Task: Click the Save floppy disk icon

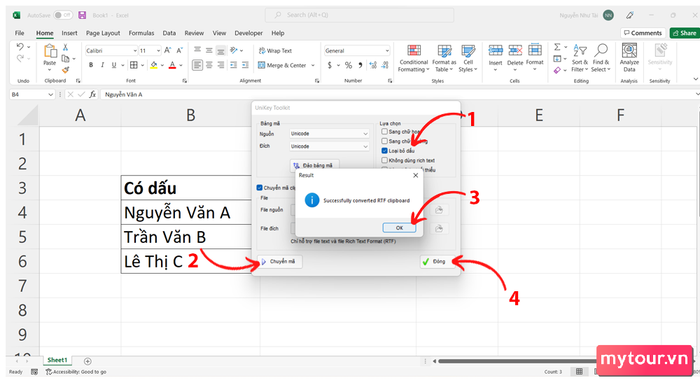Action: click(82, 15)
